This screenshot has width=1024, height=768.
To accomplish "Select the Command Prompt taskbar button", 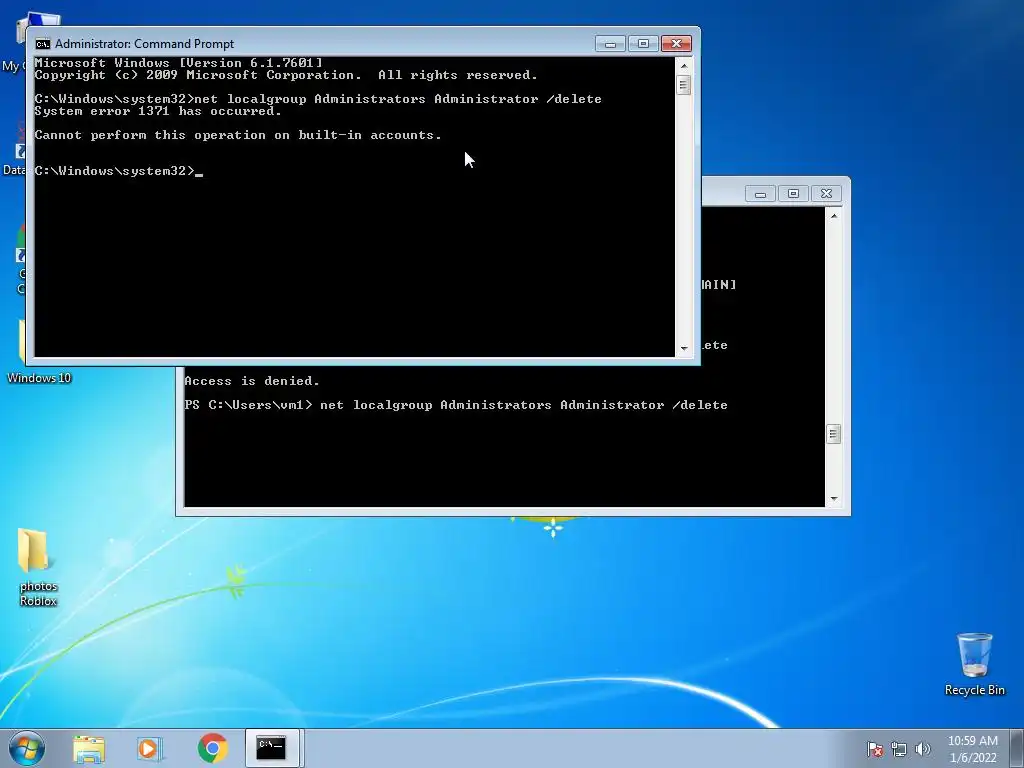I will coord(272,748).
